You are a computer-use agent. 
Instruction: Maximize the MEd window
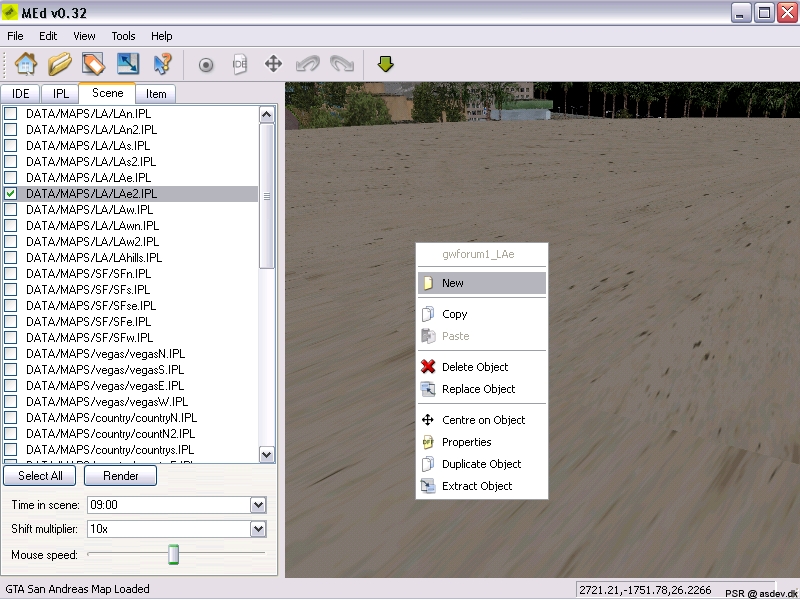764,12
